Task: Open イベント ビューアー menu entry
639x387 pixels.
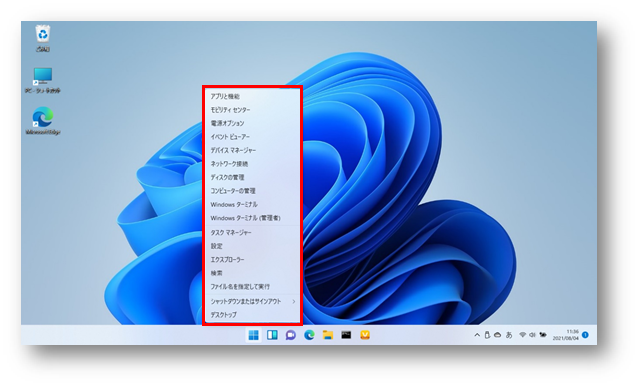Action: point(252,137)
